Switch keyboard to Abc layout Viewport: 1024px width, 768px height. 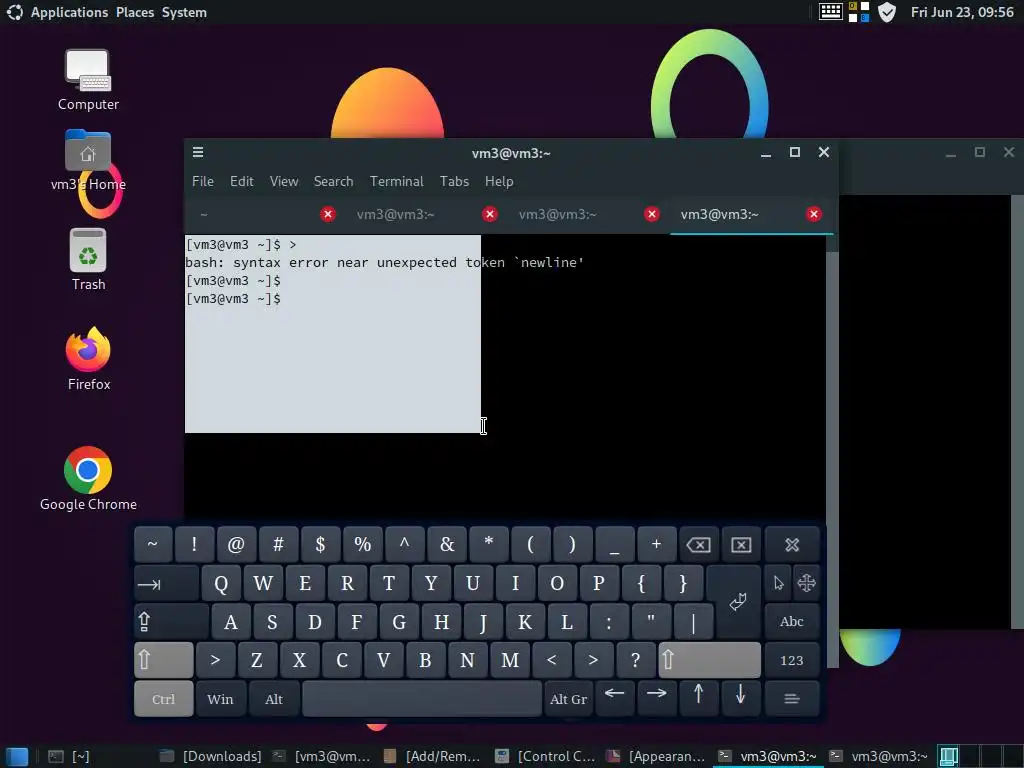coord(792,622)
